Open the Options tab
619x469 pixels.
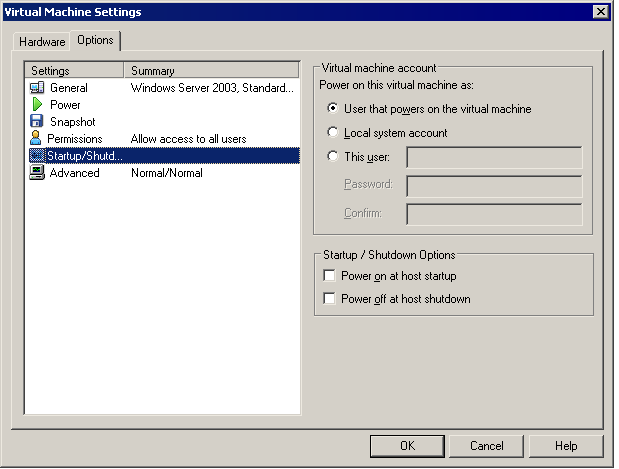pos(95,41)
